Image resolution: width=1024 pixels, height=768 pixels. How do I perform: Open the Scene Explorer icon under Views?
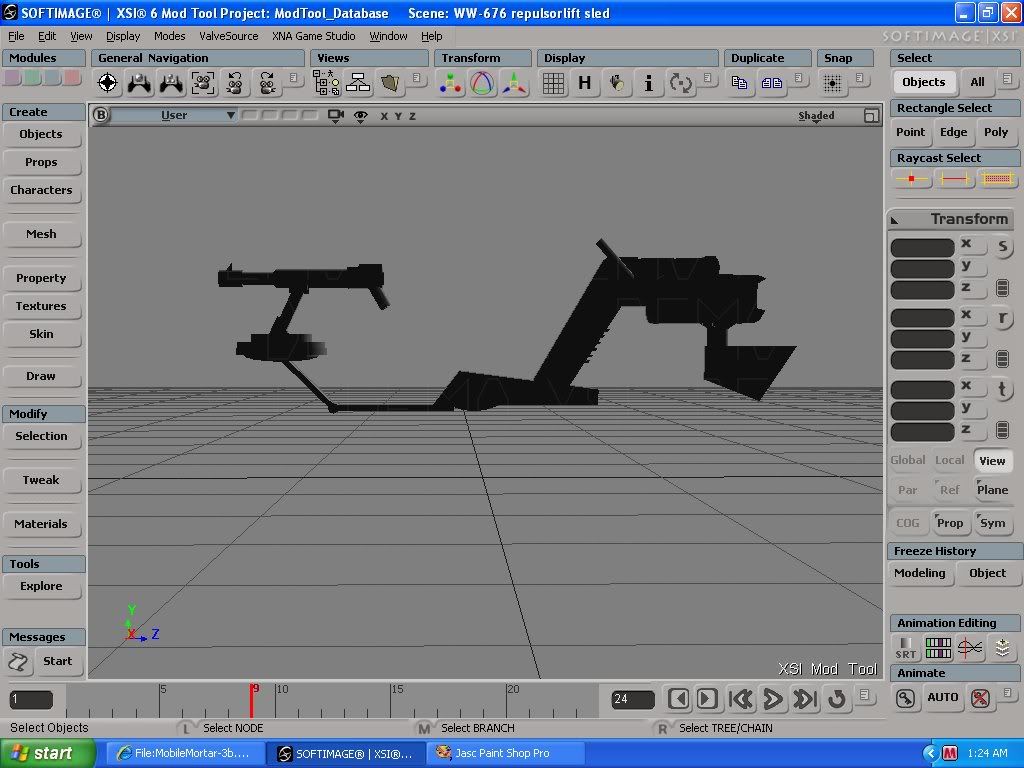(326, 83)
